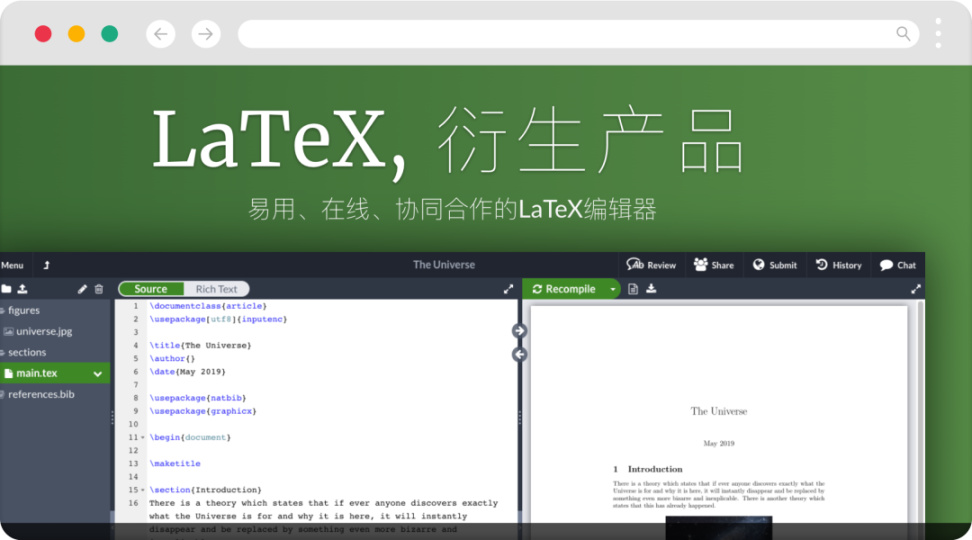The image size is (972, 540).
Task: Click the up-arrow icon next to Menu
Action: [x=46, y=265]
